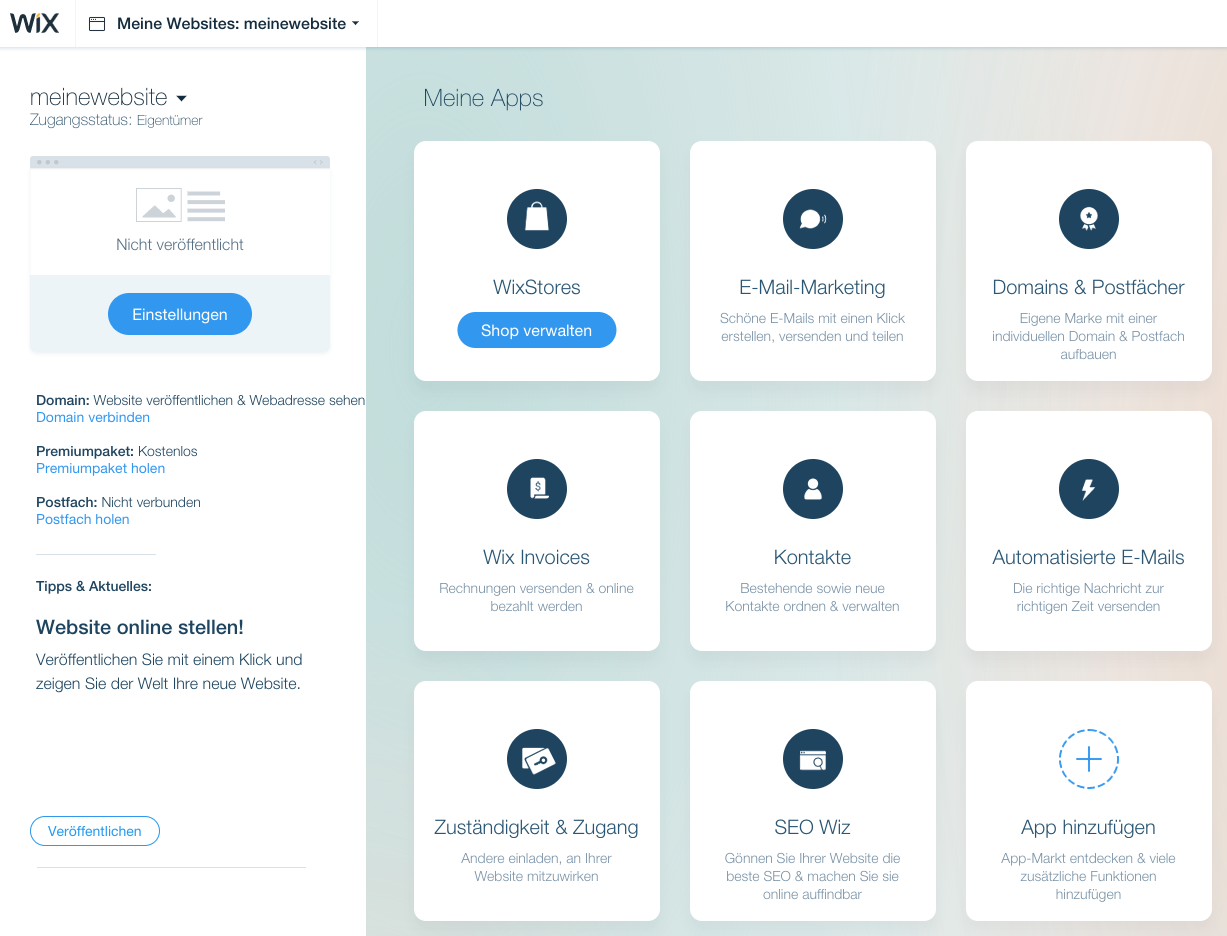Click the Andere einladen description text
1227x936 pixels.
[x=537, y=867]
